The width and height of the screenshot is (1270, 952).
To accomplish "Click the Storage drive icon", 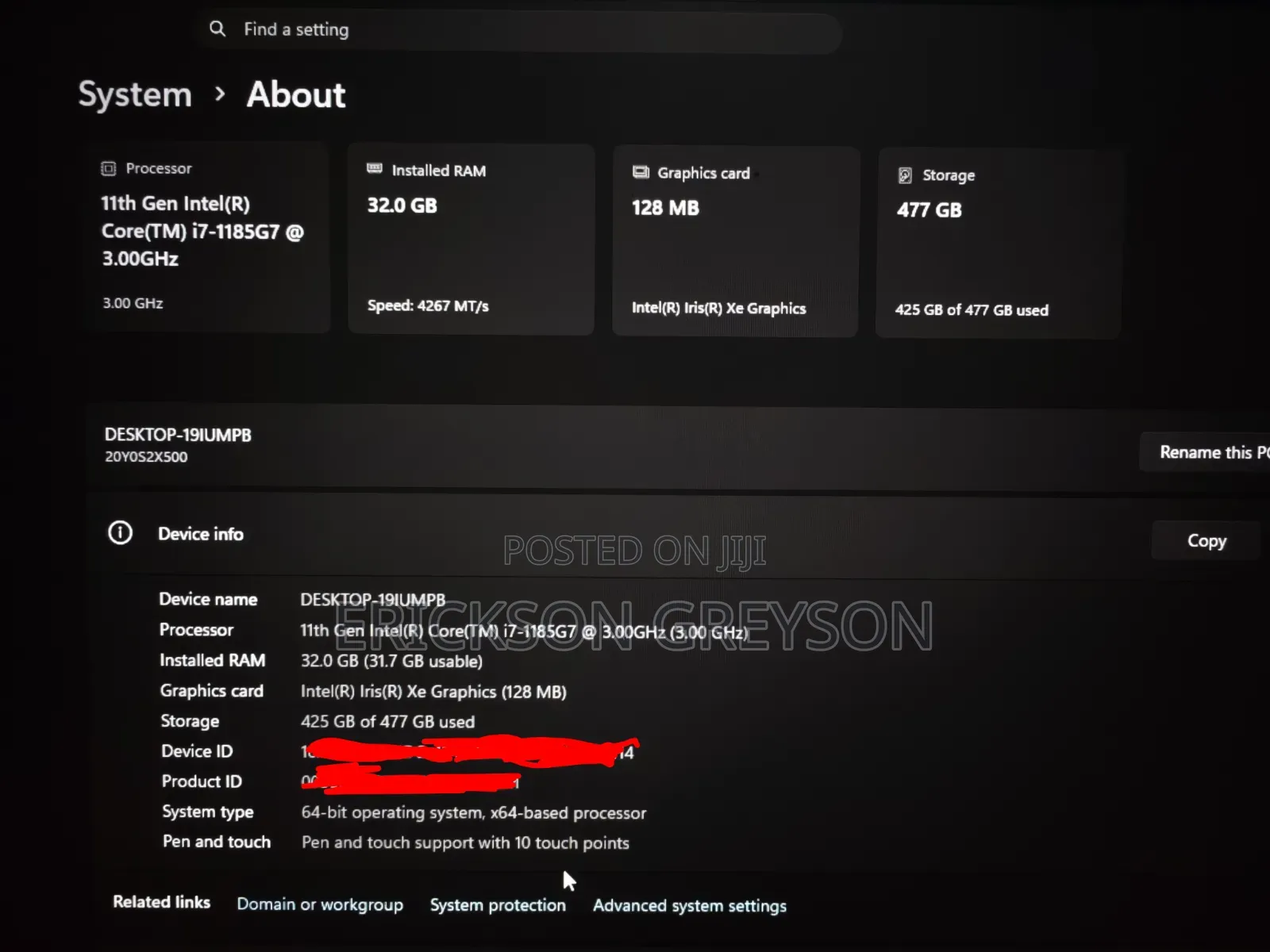I will (x=905, y=175).
